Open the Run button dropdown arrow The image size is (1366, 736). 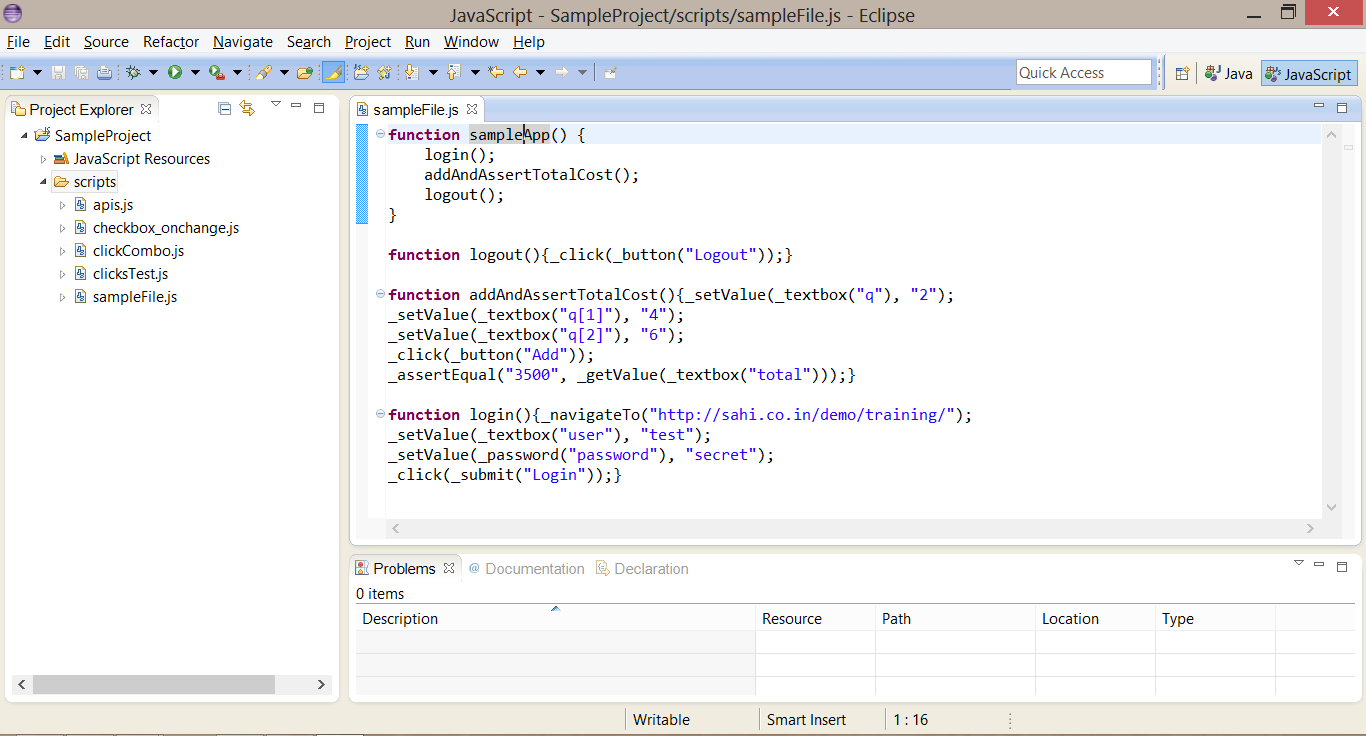pyautogui.click(x=195, y=73)
